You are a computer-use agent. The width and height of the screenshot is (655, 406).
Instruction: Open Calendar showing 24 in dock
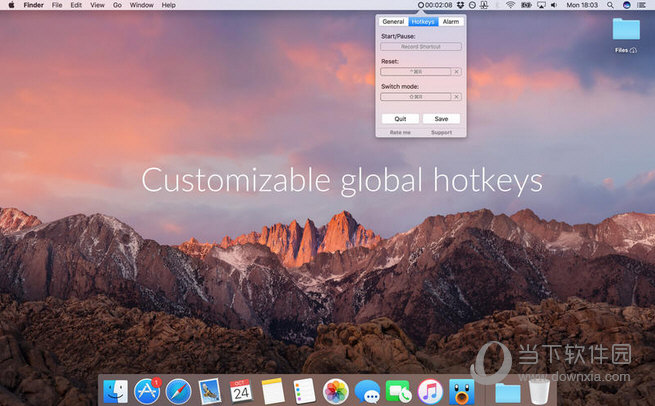[241, 391]
